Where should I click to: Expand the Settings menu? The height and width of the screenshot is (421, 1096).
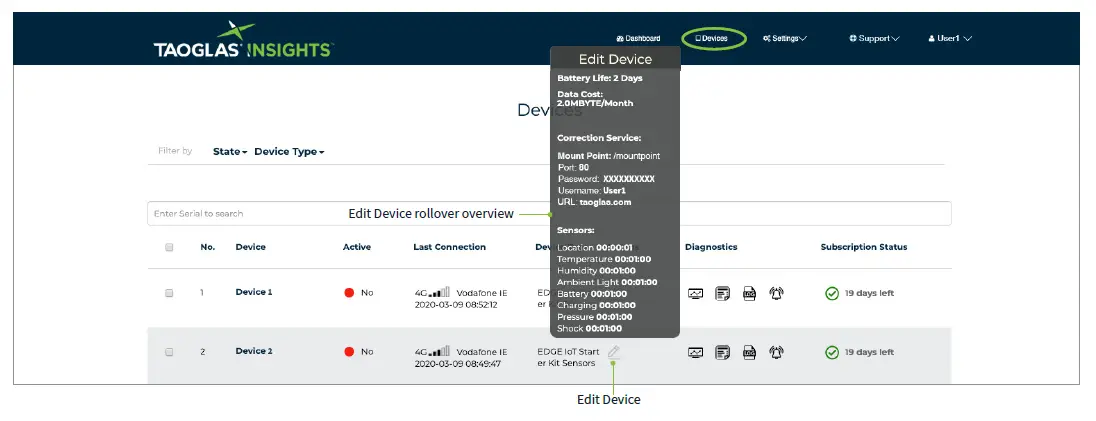(x=785, y=38)
